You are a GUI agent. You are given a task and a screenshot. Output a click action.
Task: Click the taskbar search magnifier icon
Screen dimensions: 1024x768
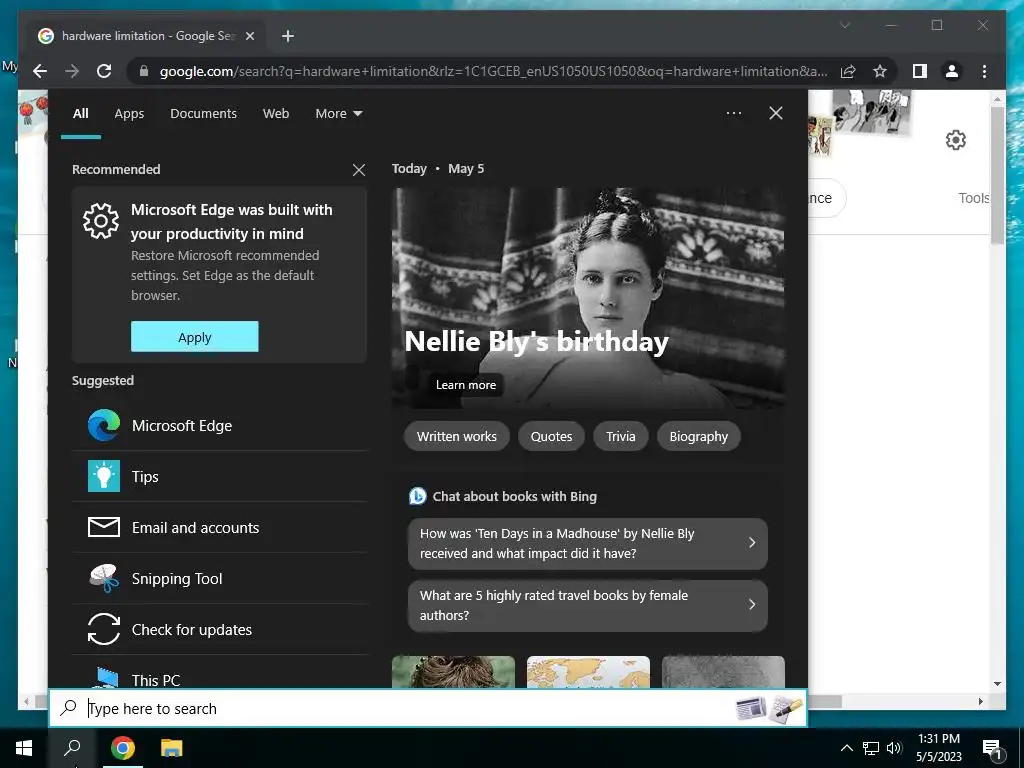[72, 748]
